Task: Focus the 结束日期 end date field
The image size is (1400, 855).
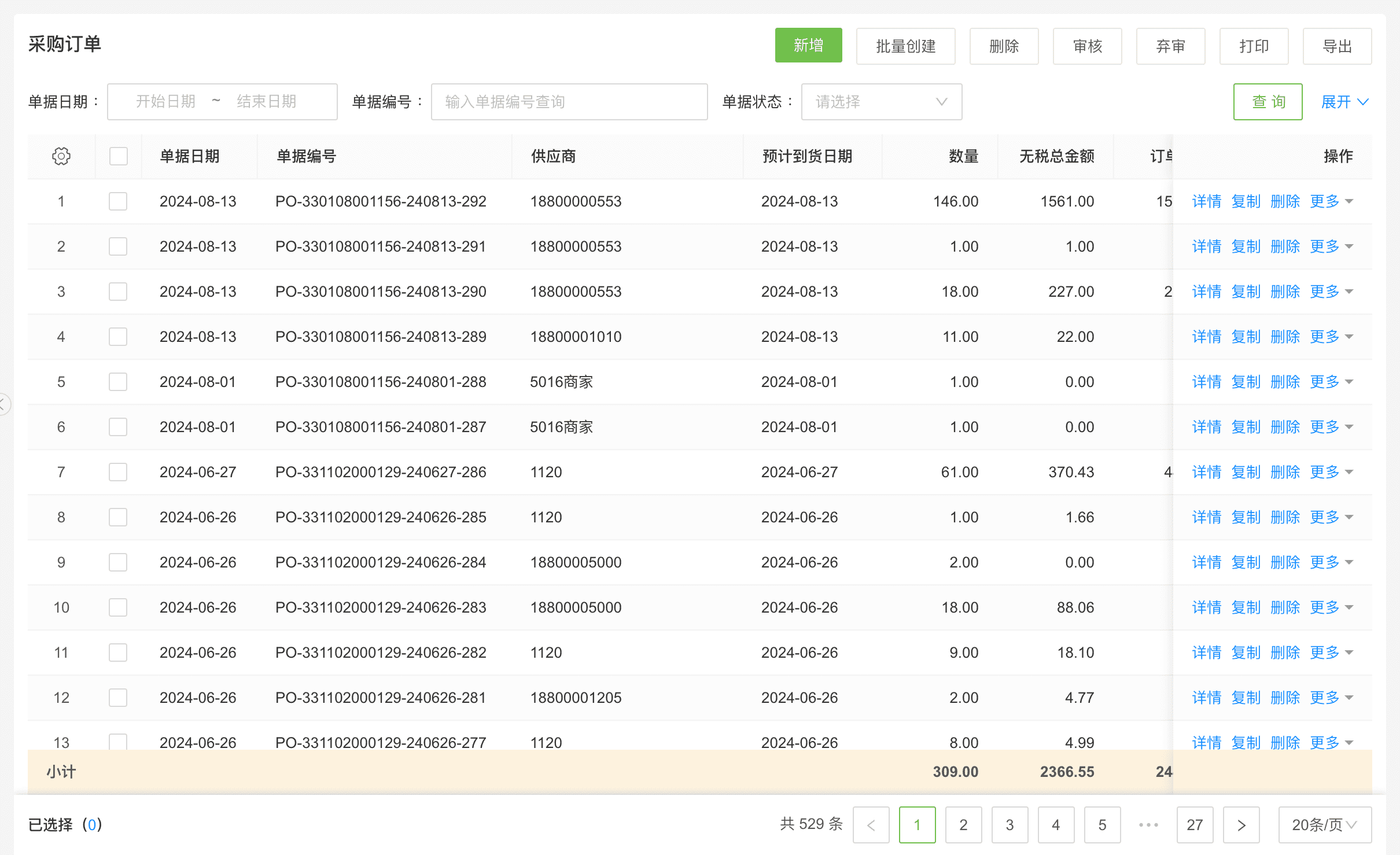Action: click(x=267, y=102)
